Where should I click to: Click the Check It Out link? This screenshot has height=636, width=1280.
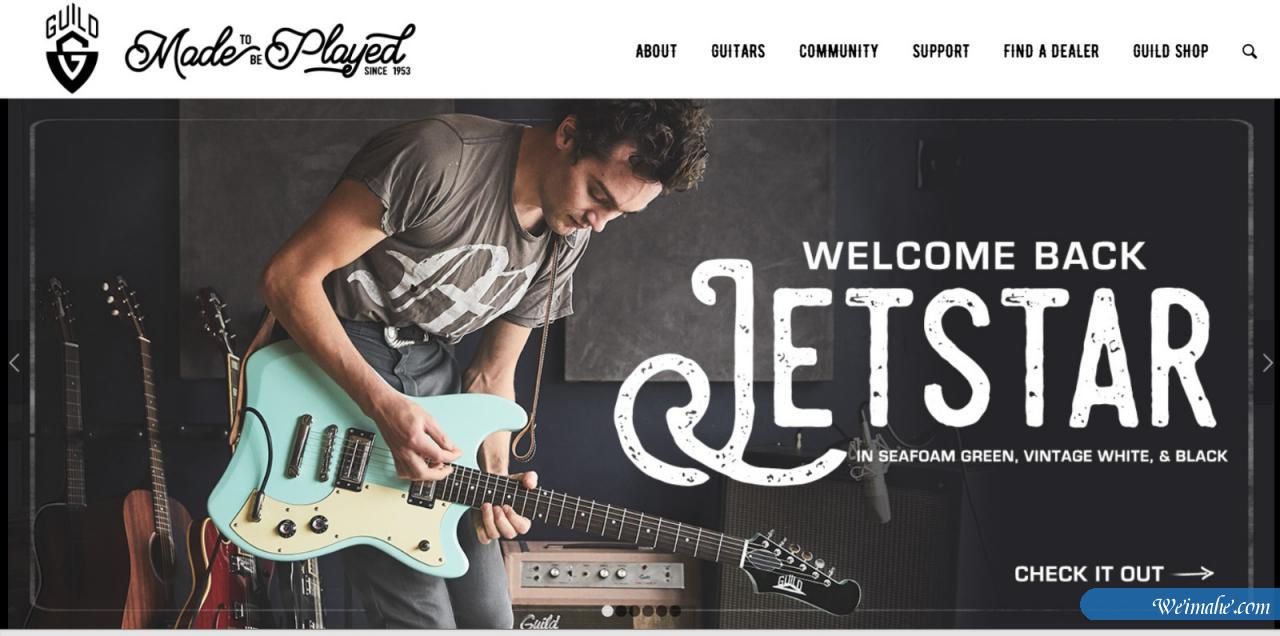tap(1089, 574)
